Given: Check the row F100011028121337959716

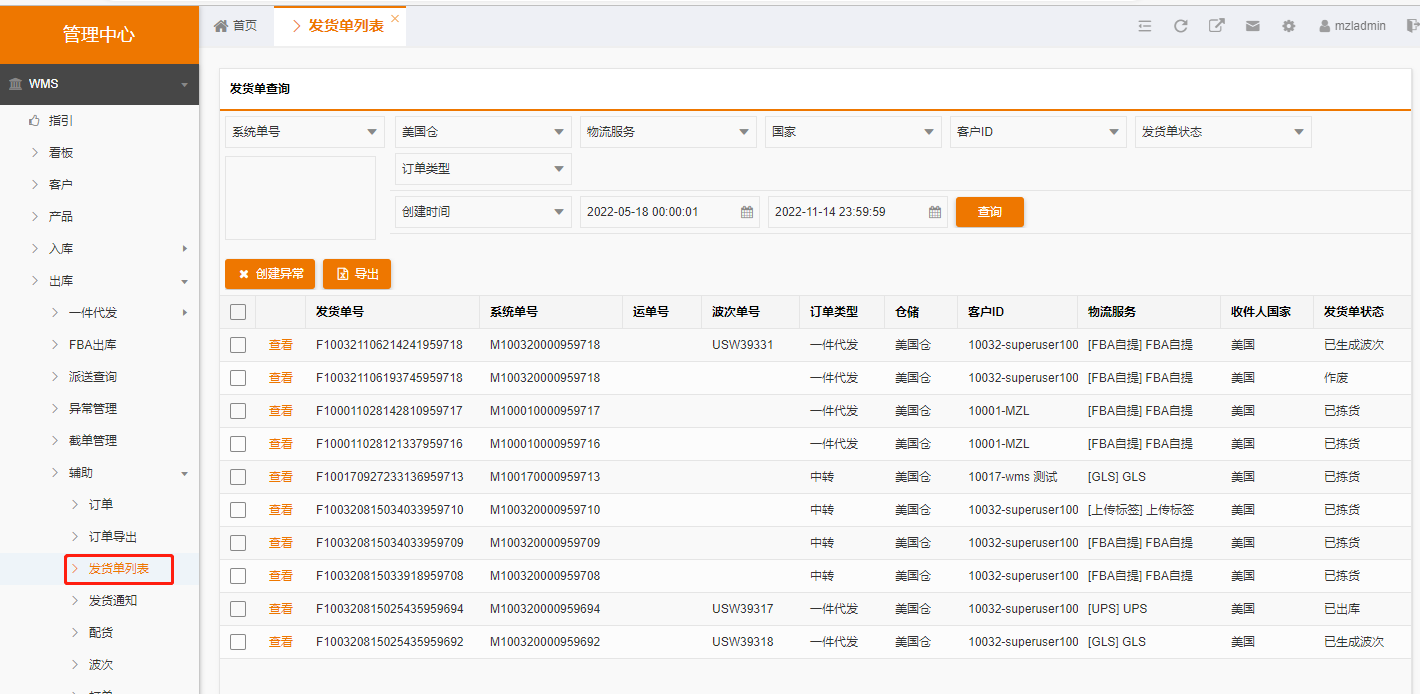Looking at the screenshot, I should point(238,444).
